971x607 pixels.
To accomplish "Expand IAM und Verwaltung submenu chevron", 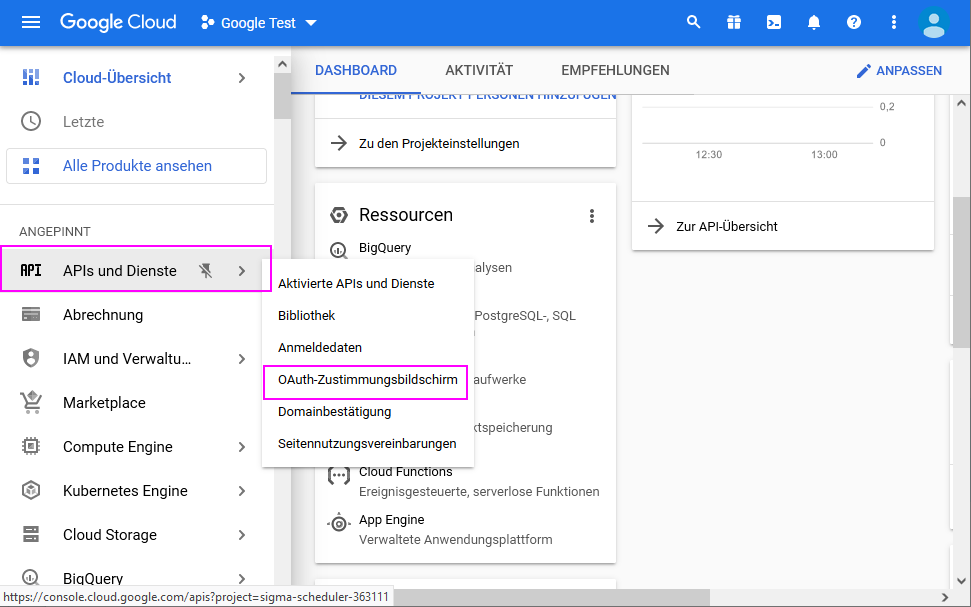I will 242,359.
